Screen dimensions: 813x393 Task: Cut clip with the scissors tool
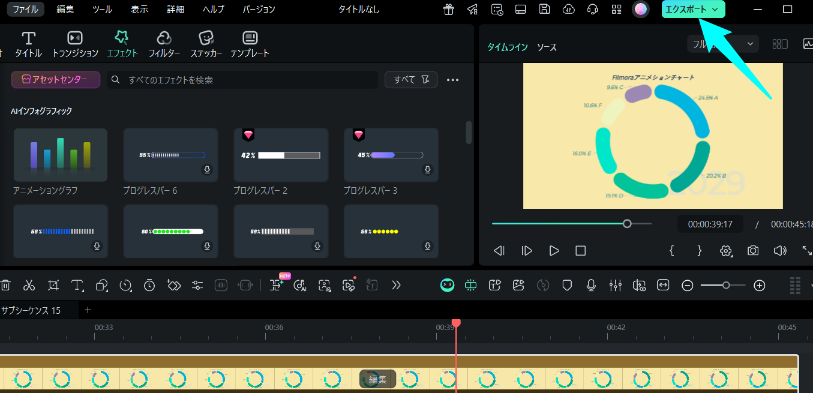(29, 285)
